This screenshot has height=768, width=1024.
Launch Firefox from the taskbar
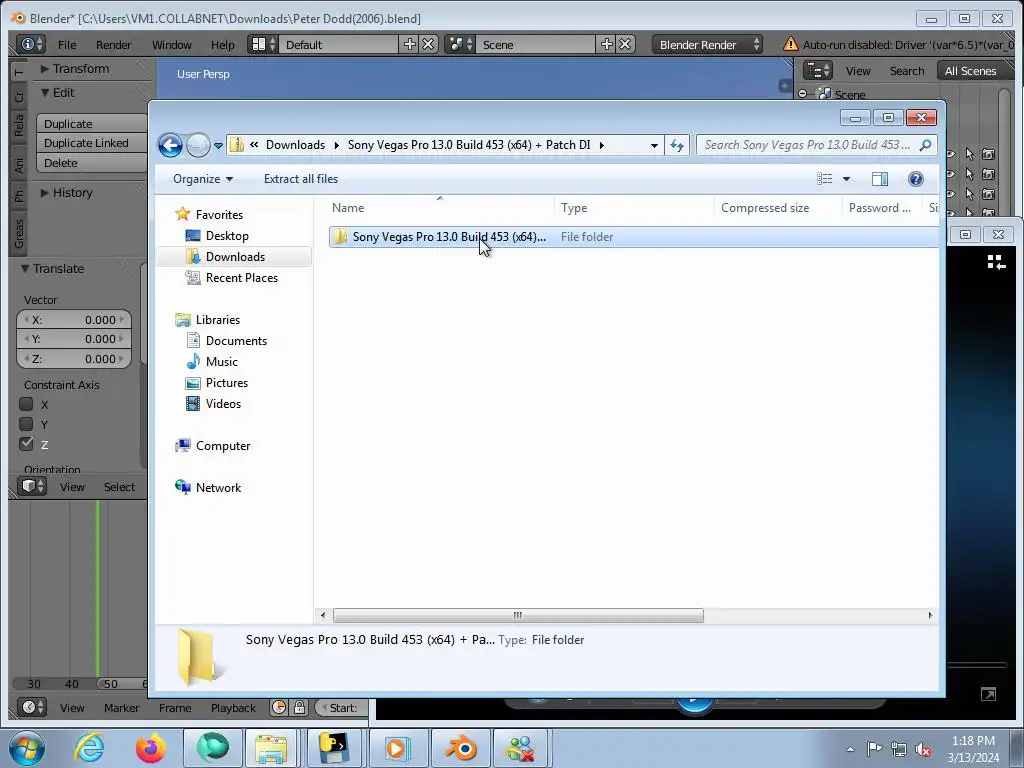151,748
